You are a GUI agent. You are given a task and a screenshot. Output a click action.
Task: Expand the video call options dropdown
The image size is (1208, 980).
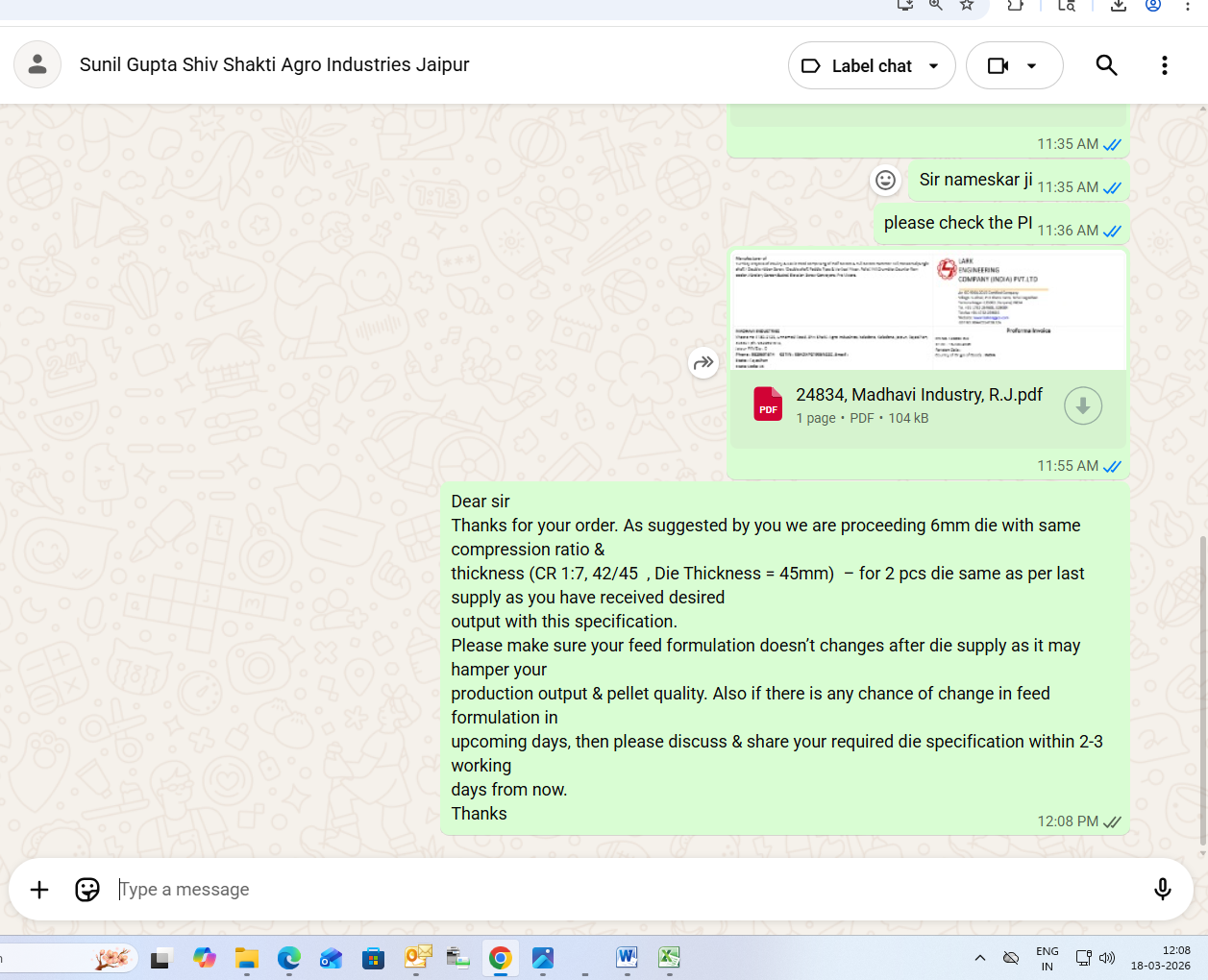[1031, 66]
